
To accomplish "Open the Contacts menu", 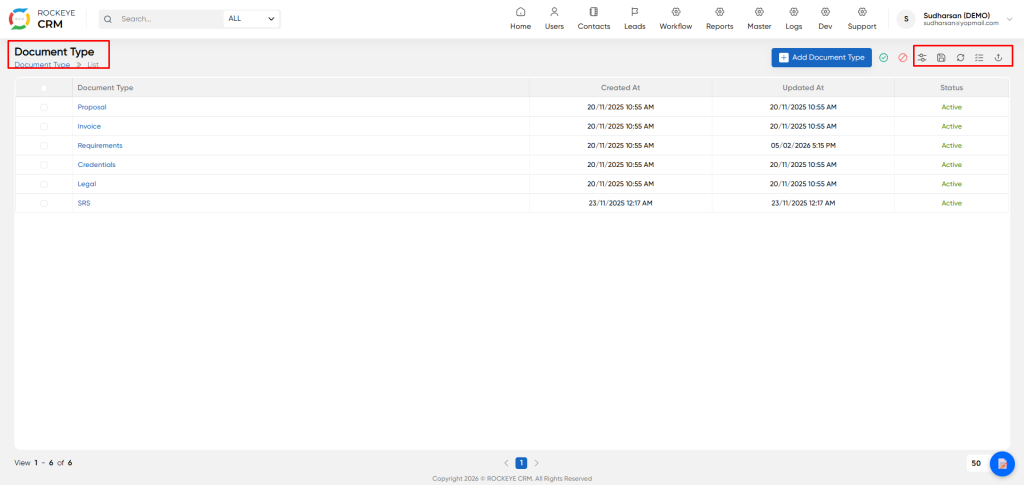I will [x=594, y=19].
